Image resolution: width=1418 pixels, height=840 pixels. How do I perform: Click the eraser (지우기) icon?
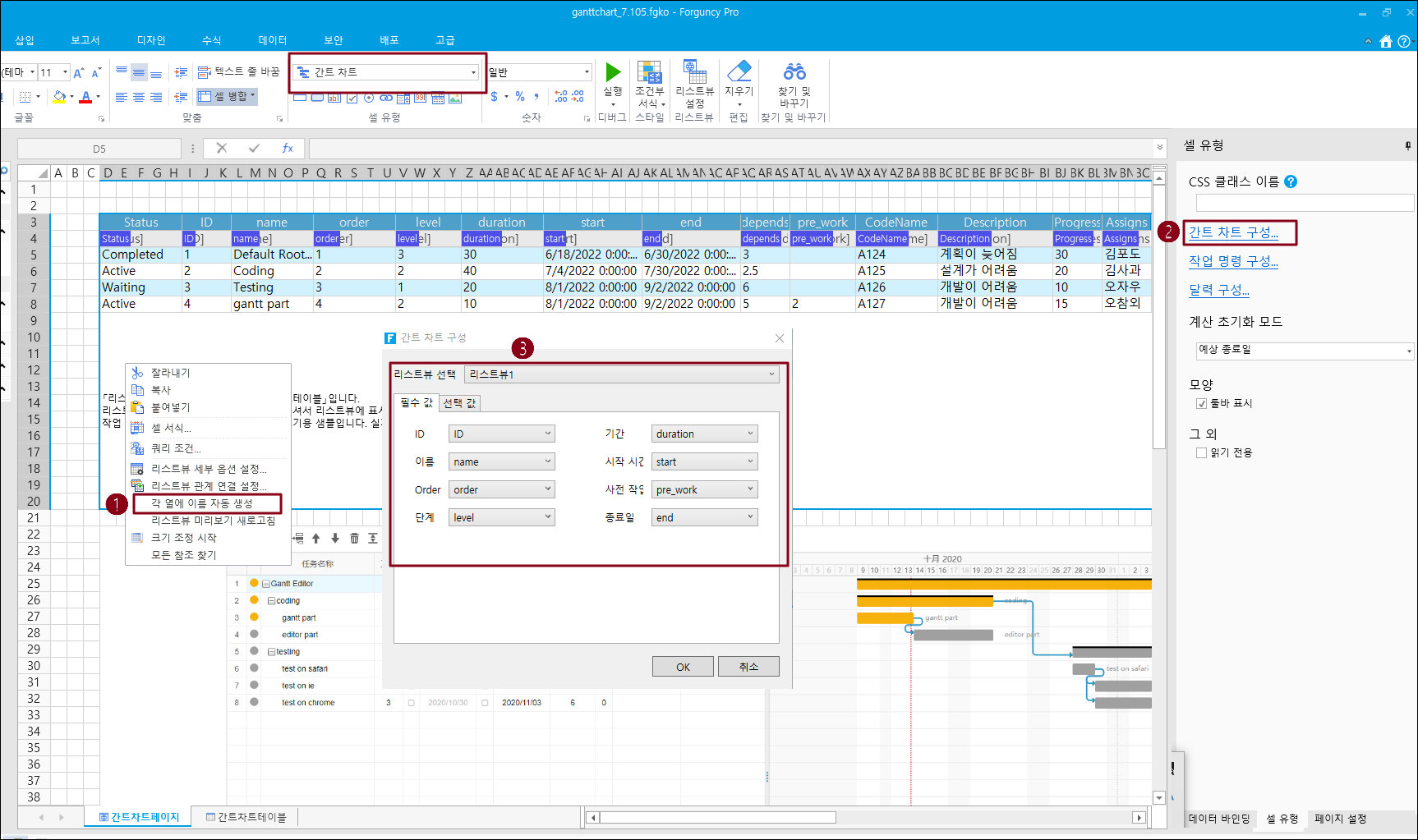(x=739, y=71)
